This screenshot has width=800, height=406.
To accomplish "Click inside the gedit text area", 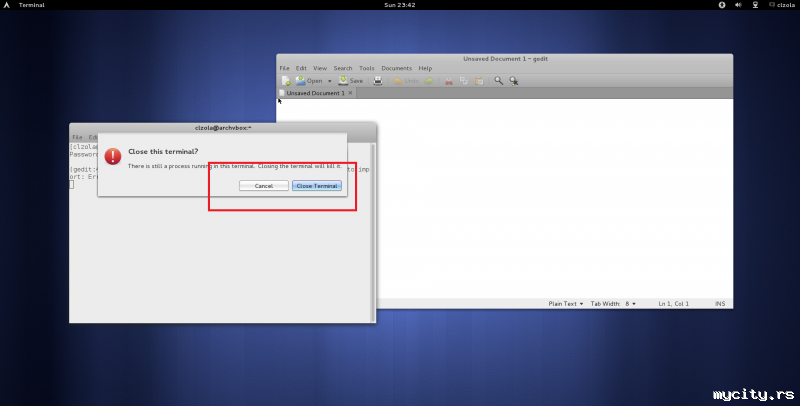I will (555, 199).
